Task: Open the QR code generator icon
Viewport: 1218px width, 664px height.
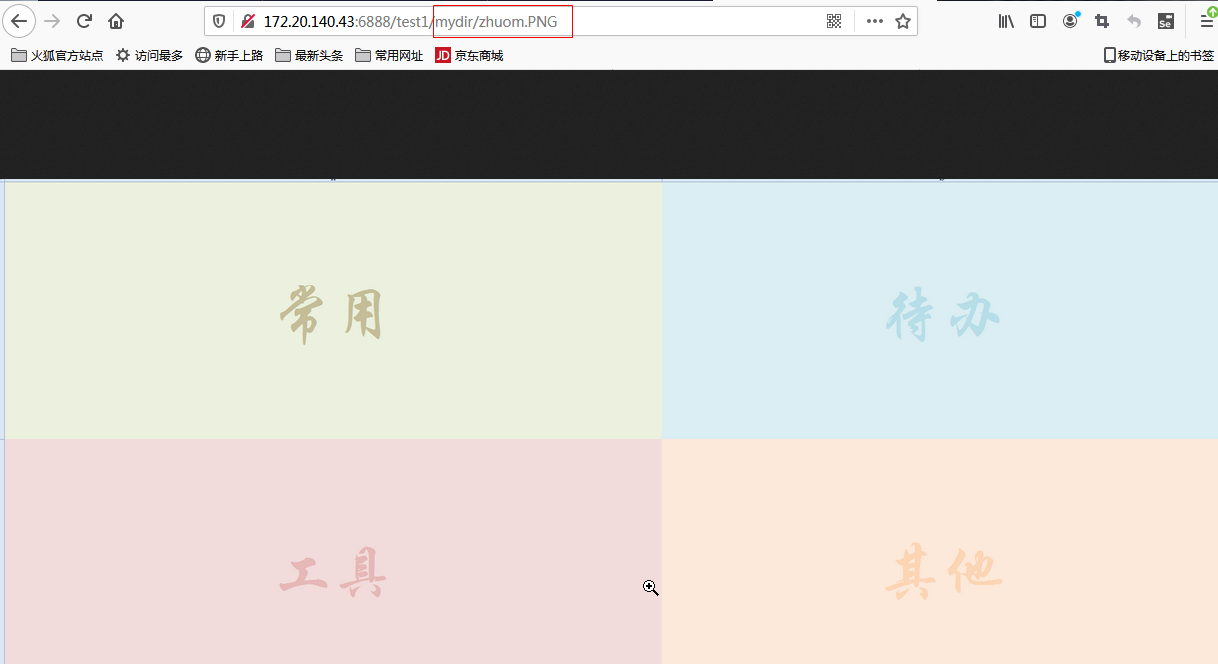Action: tap(834, 21)
